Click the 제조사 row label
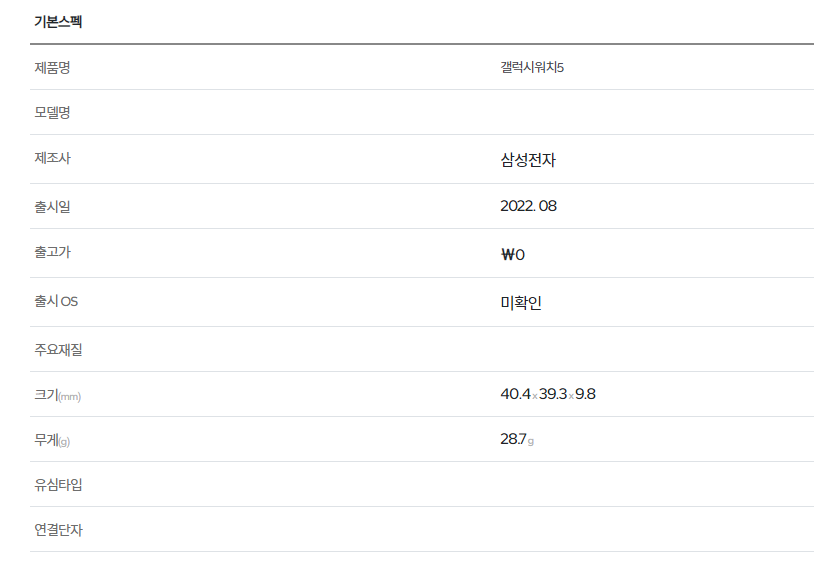The image size is (840, 561). click(52, 158)
